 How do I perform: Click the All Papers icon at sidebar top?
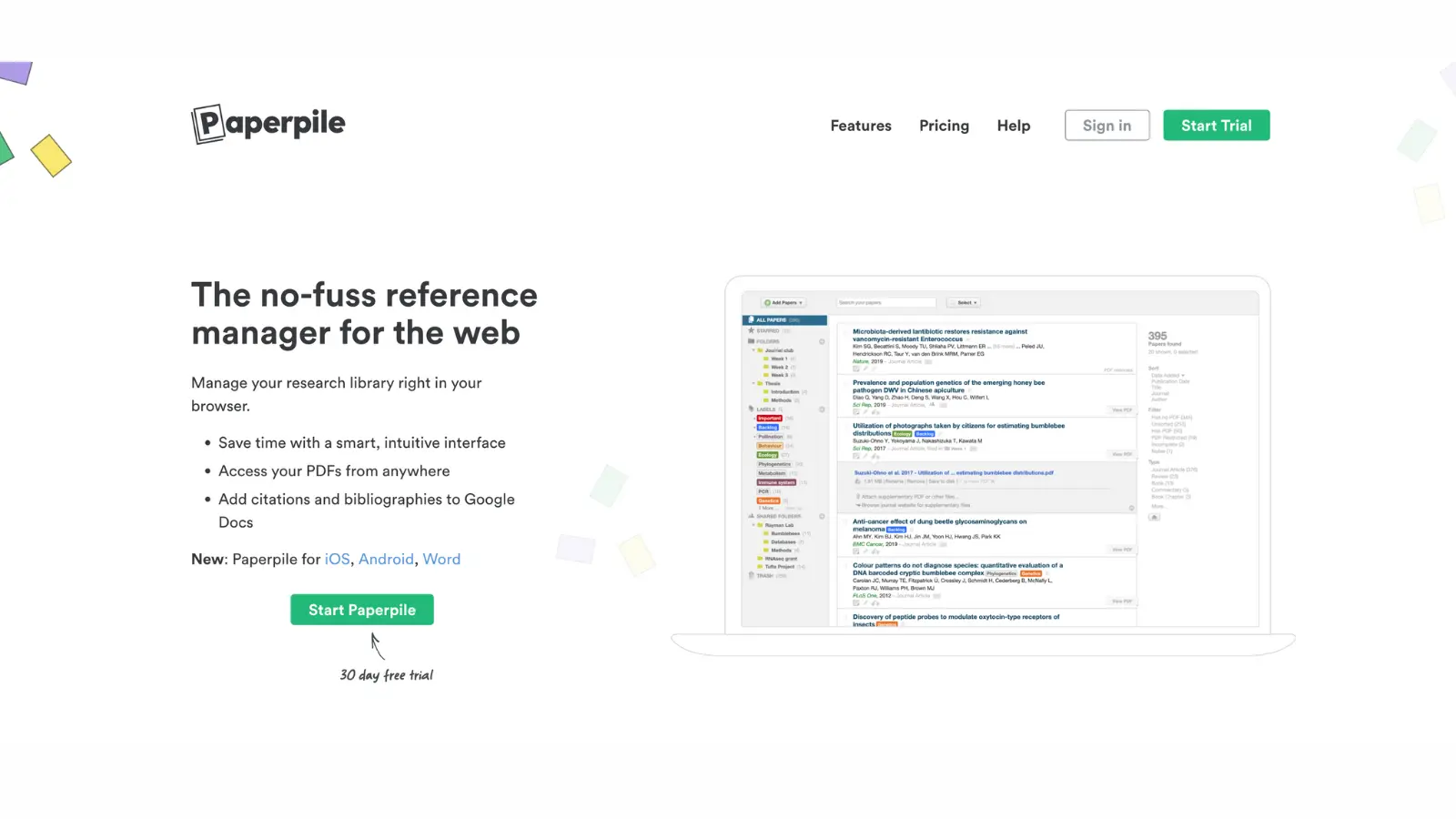tap(751, 318)
